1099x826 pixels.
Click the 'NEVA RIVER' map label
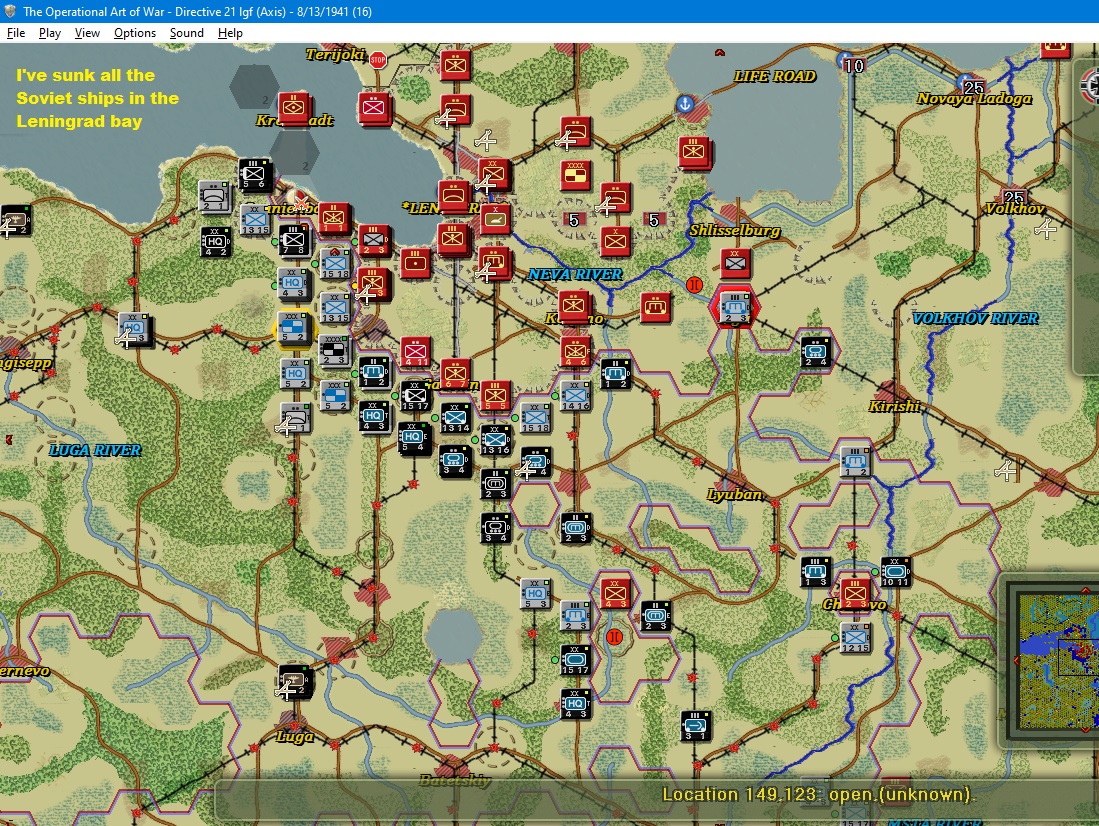pos(575,274)
